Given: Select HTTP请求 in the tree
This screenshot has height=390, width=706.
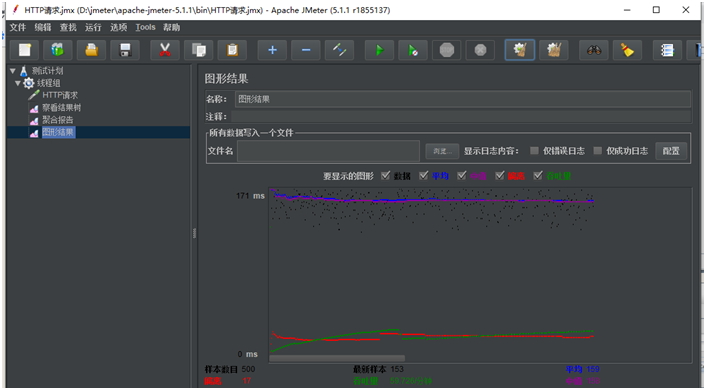Looking at the screenshot, I should pos(60,95).
